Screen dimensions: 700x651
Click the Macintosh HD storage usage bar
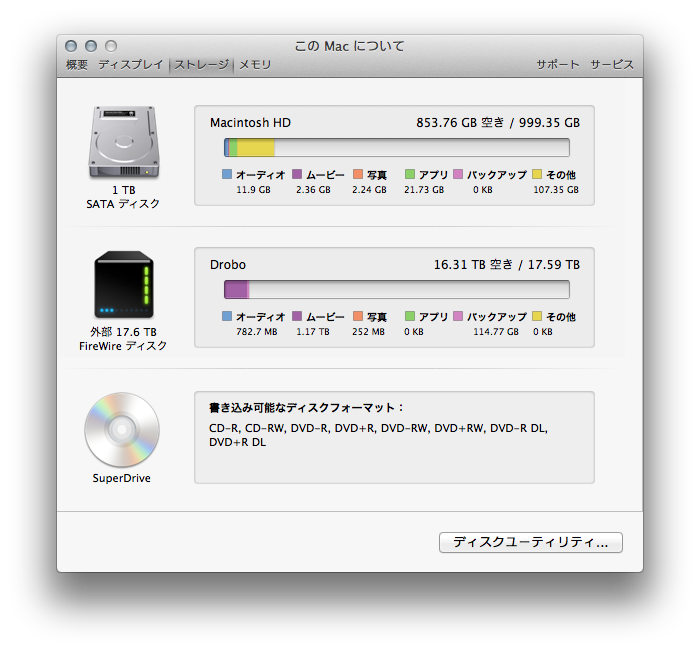396,147
